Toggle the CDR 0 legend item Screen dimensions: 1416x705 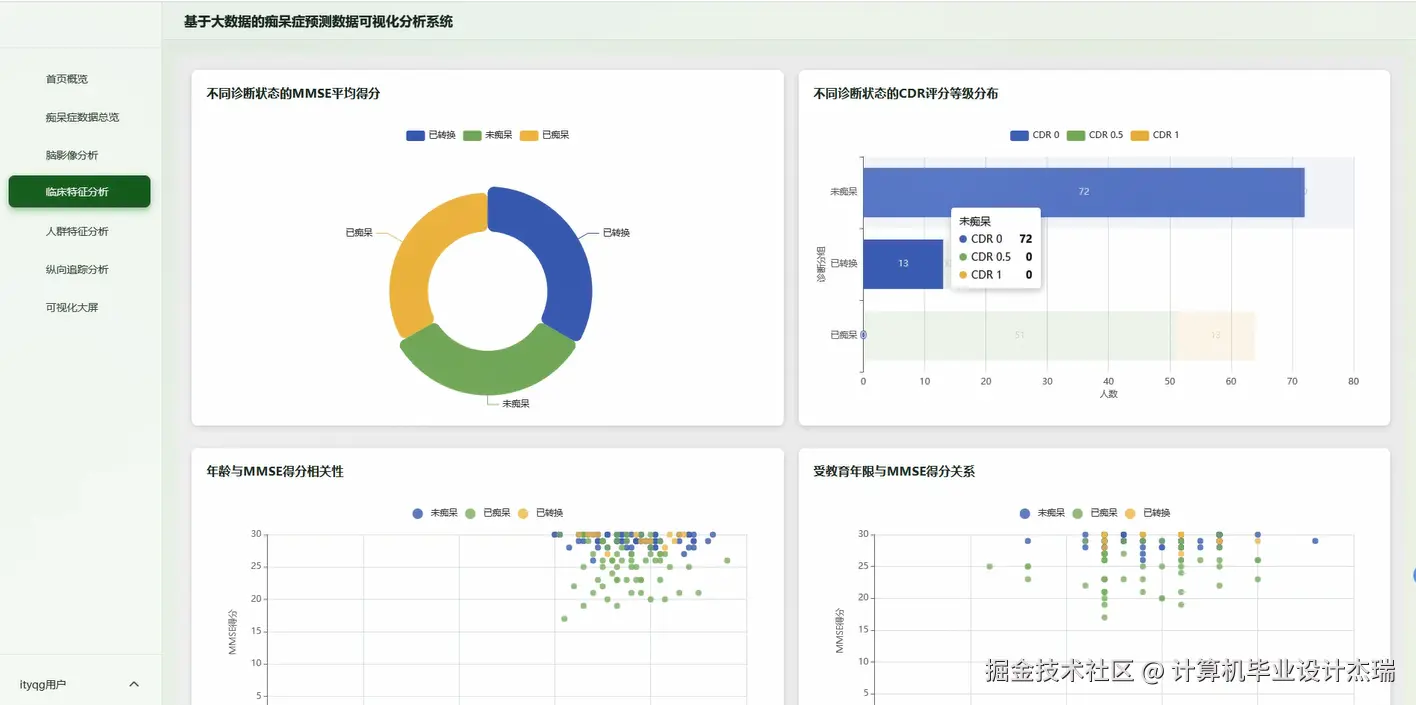[1035, 135]
